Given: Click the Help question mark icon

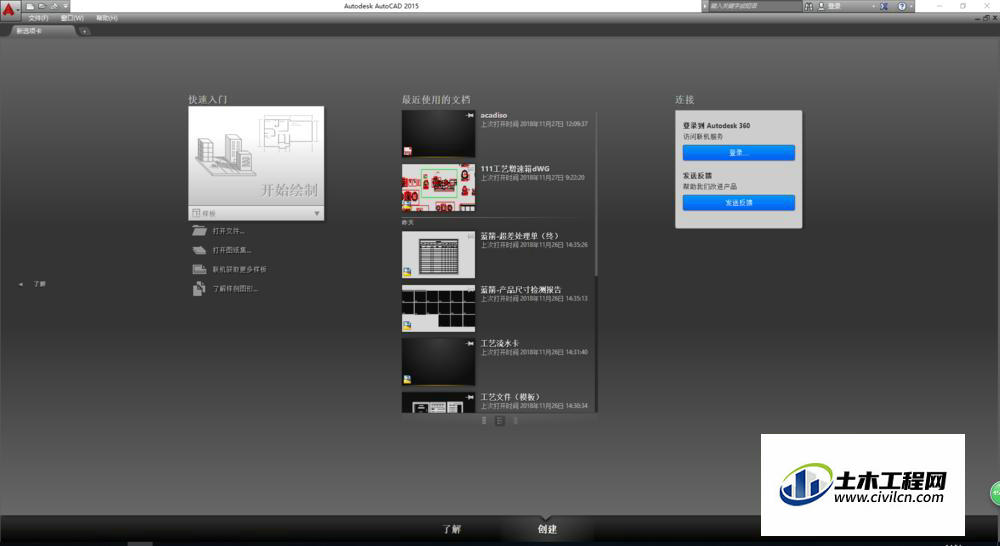Looking at the screenshot, I should 902,6.
